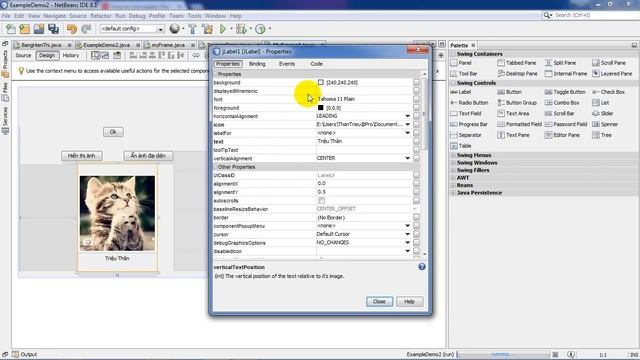Select the Slider palette component
The image size is (640, 360).
coord(603,113)
